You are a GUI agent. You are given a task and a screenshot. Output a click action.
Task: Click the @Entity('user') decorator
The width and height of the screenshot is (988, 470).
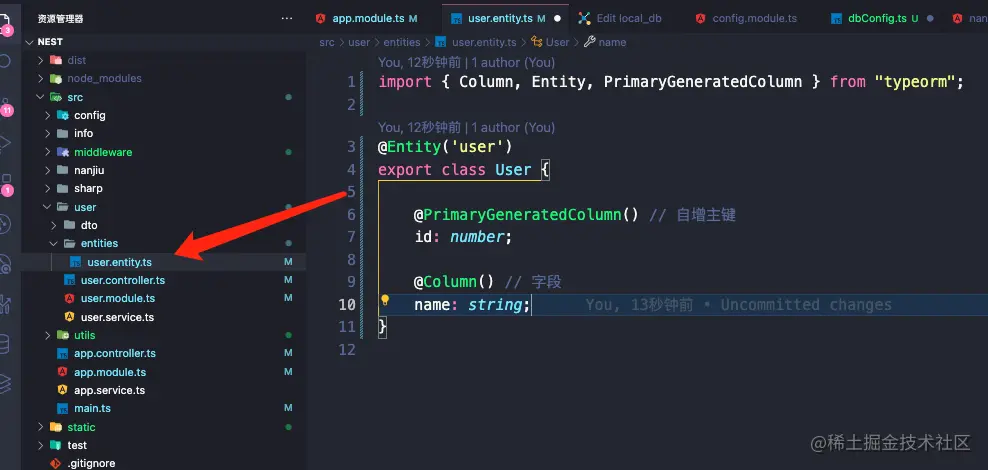pyautogui.click(x=445, y=147)
